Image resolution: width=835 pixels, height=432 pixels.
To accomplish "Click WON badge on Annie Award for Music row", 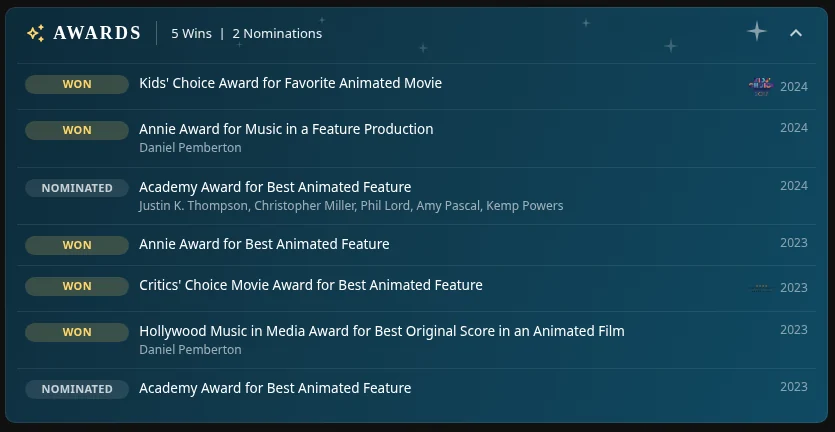I will (x=77, y=130).
